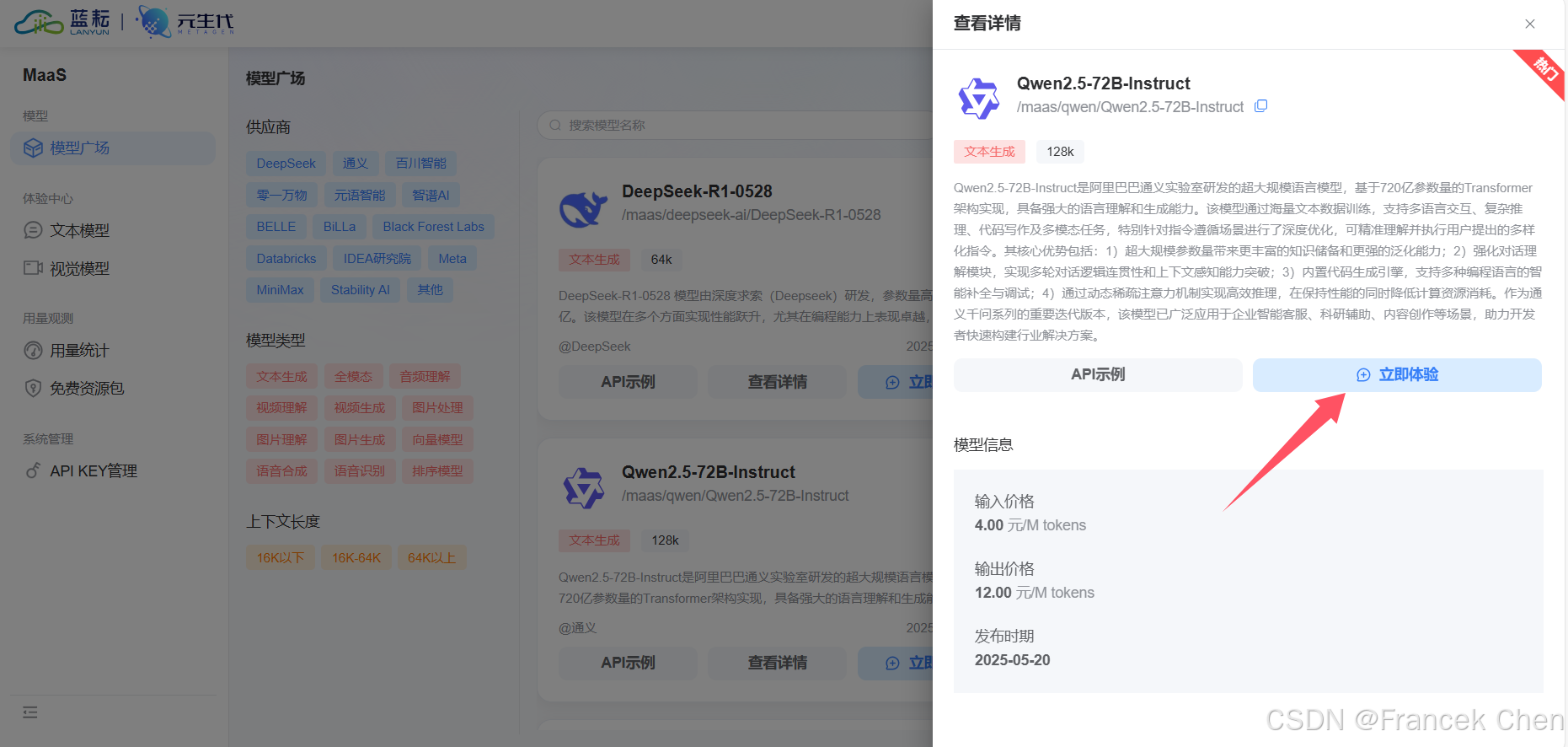This screenshot has height=747, width=1568.
Task: Select 16K以下 context length filter
Action: (280, 558)
